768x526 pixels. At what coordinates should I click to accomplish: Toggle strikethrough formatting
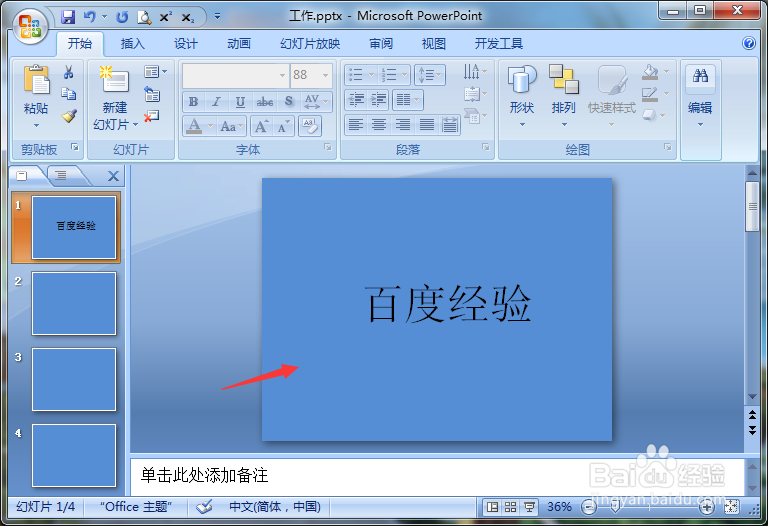[264, 101]
